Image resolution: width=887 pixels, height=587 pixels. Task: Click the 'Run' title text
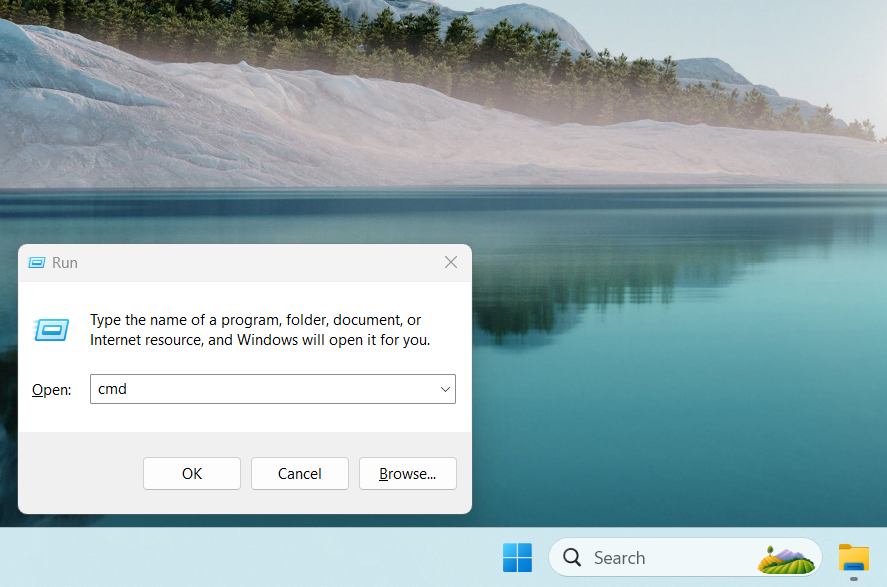(x=64, y=263)
